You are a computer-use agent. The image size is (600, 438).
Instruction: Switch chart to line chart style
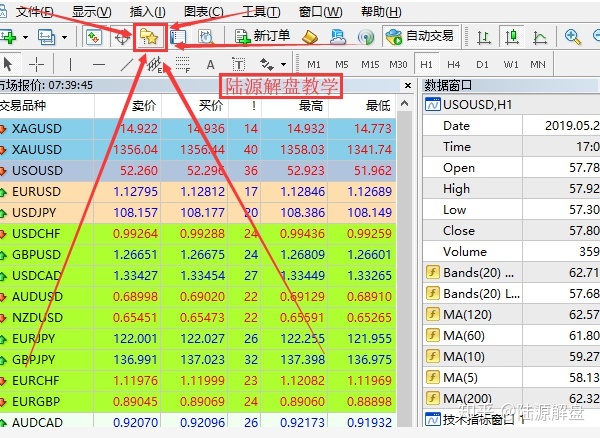(x=540, y=37)
